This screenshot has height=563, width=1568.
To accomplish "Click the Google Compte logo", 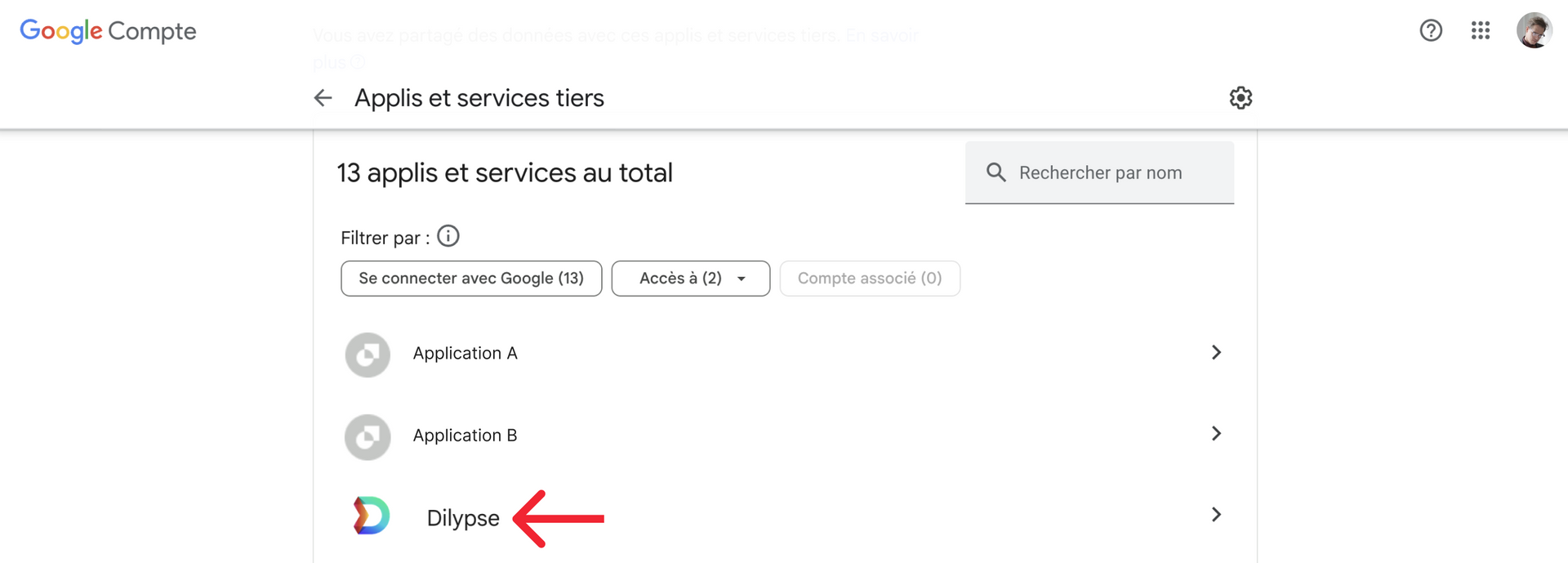I will 108,31.
